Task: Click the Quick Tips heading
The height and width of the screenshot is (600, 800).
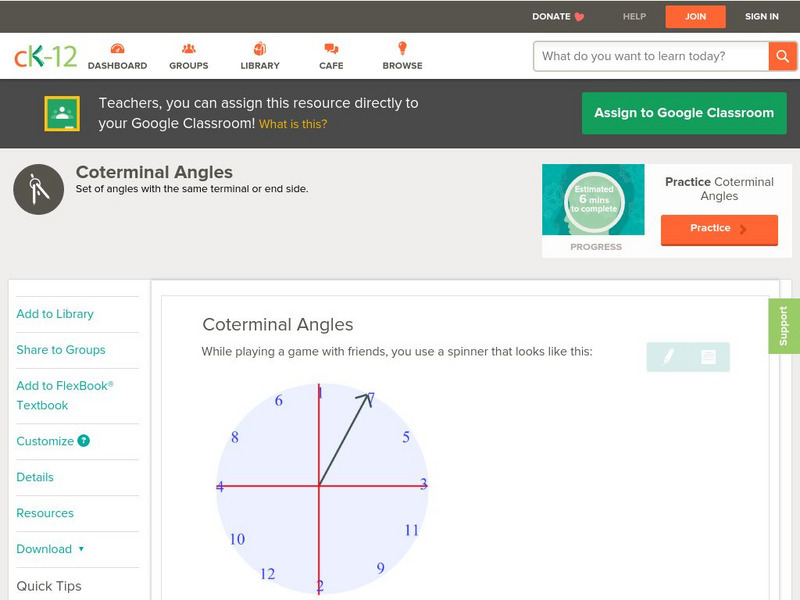Action: pyautogui.click(x=49, y=586)
